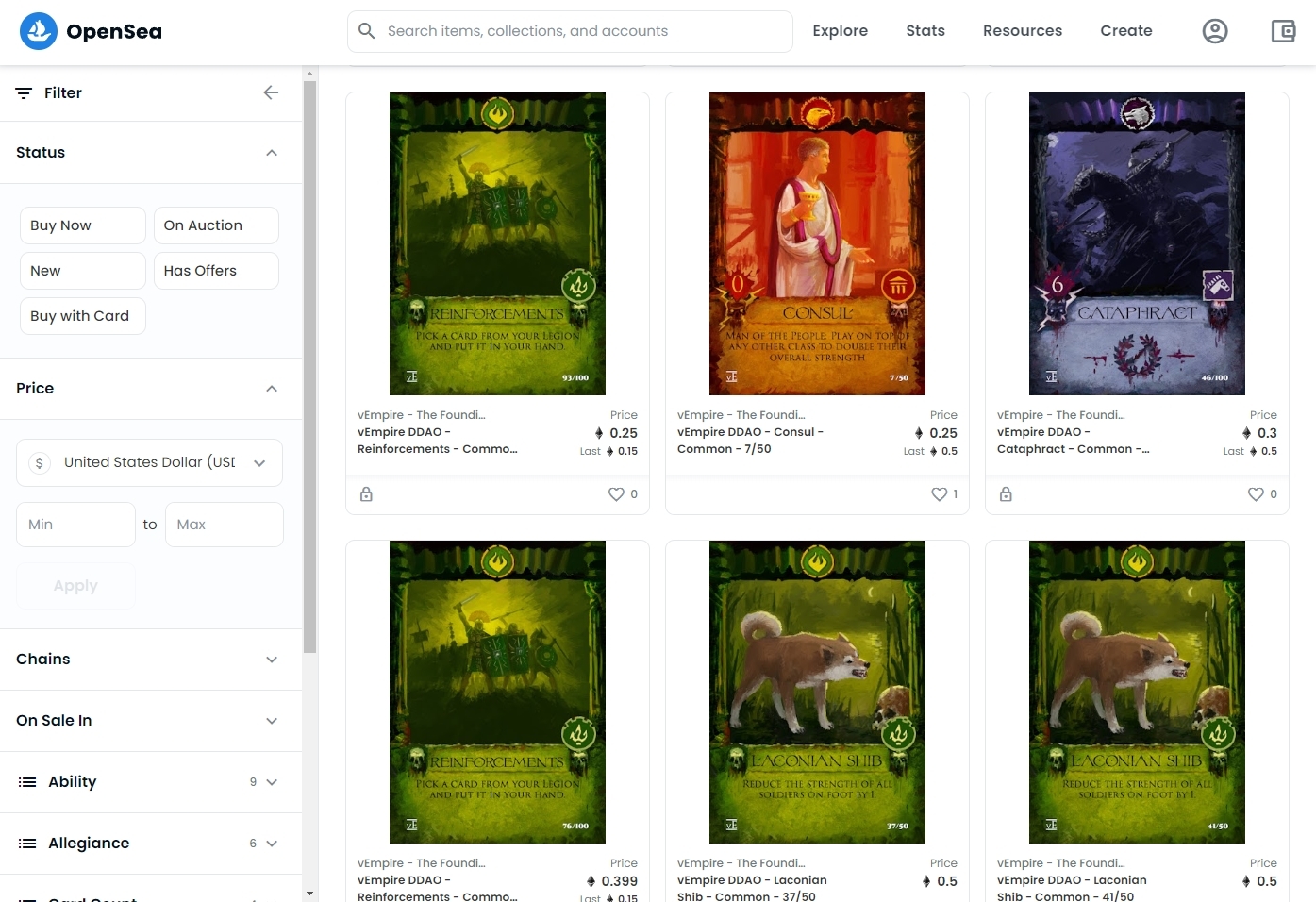Image resolution: width=1316 pixels, height=902 pixels.
Task: Toggle the Buy Now status filter
Action: pyautogui.click(x=83, y=225)
